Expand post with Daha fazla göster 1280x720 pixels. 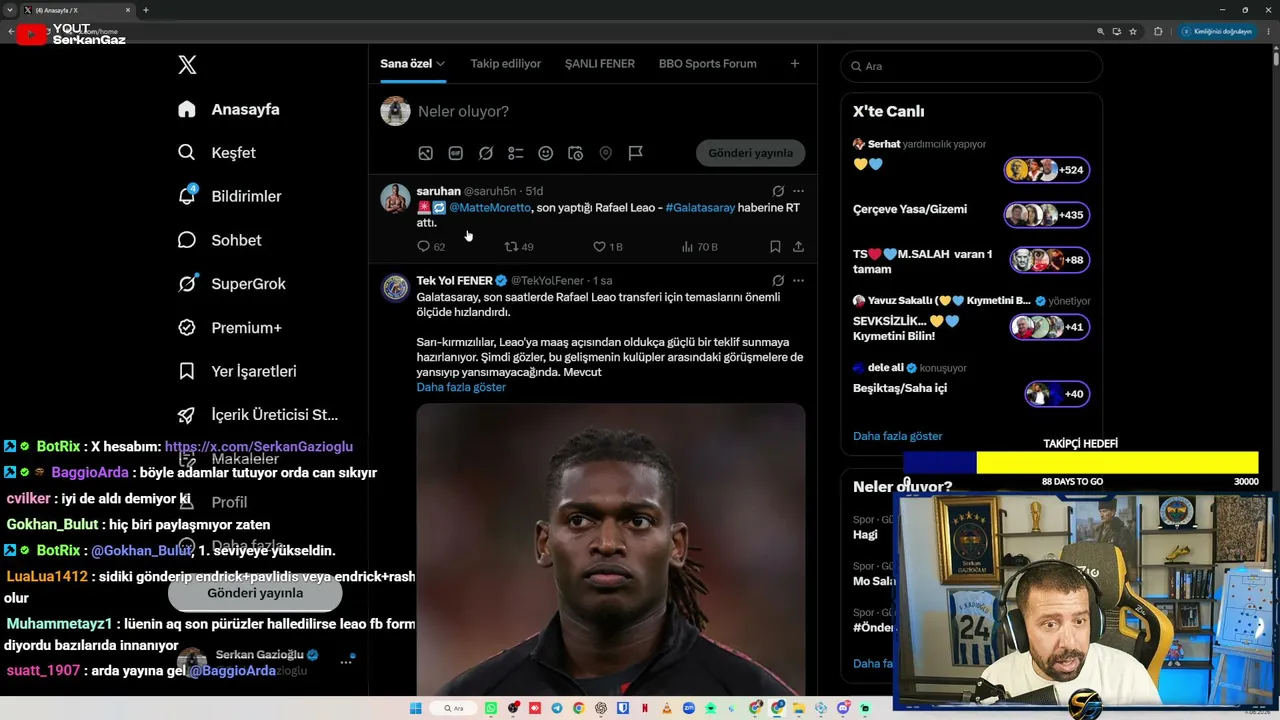[461, 387]
